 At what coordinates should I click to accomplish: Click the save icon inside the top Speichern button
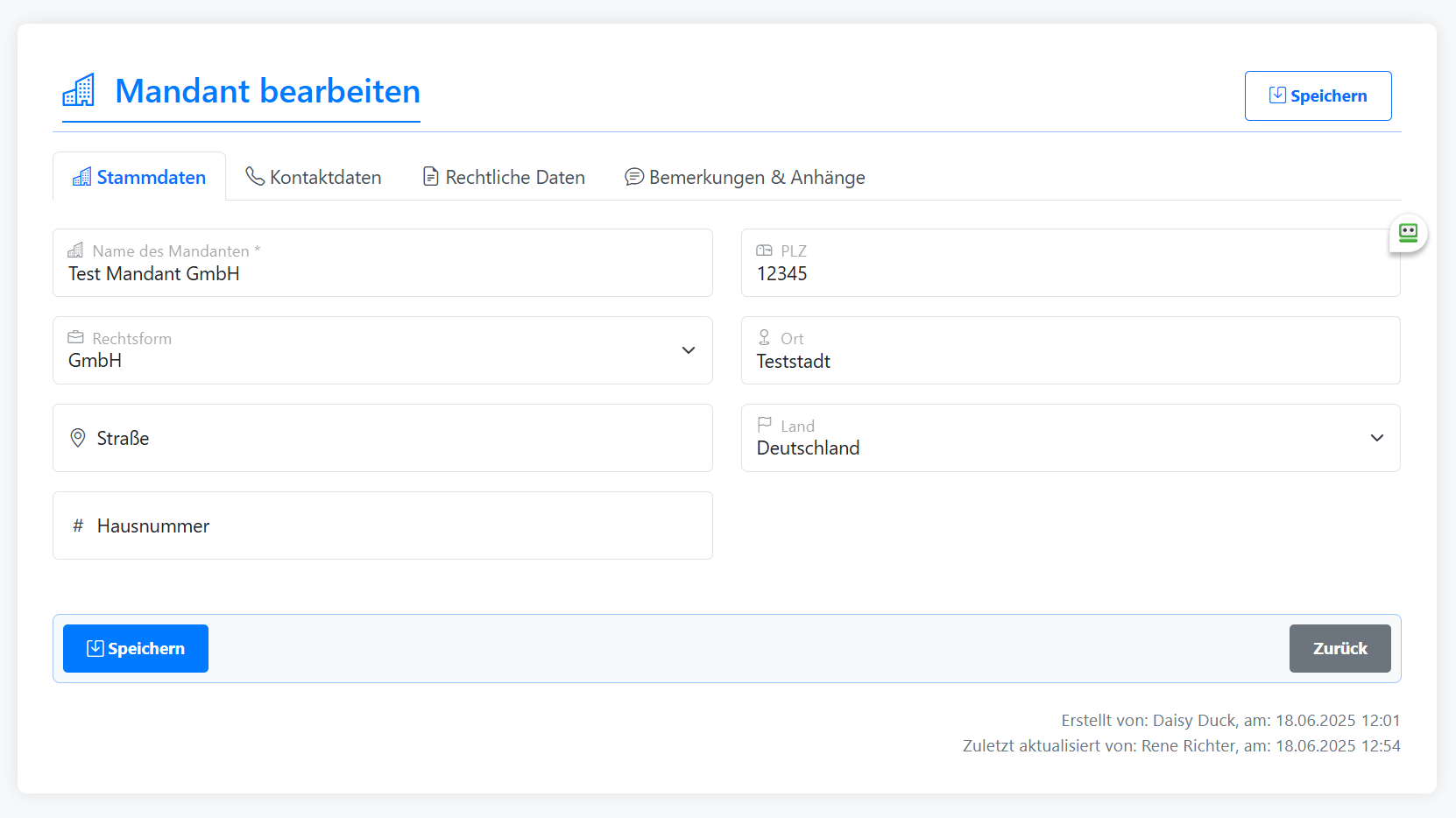(1276, 95)
